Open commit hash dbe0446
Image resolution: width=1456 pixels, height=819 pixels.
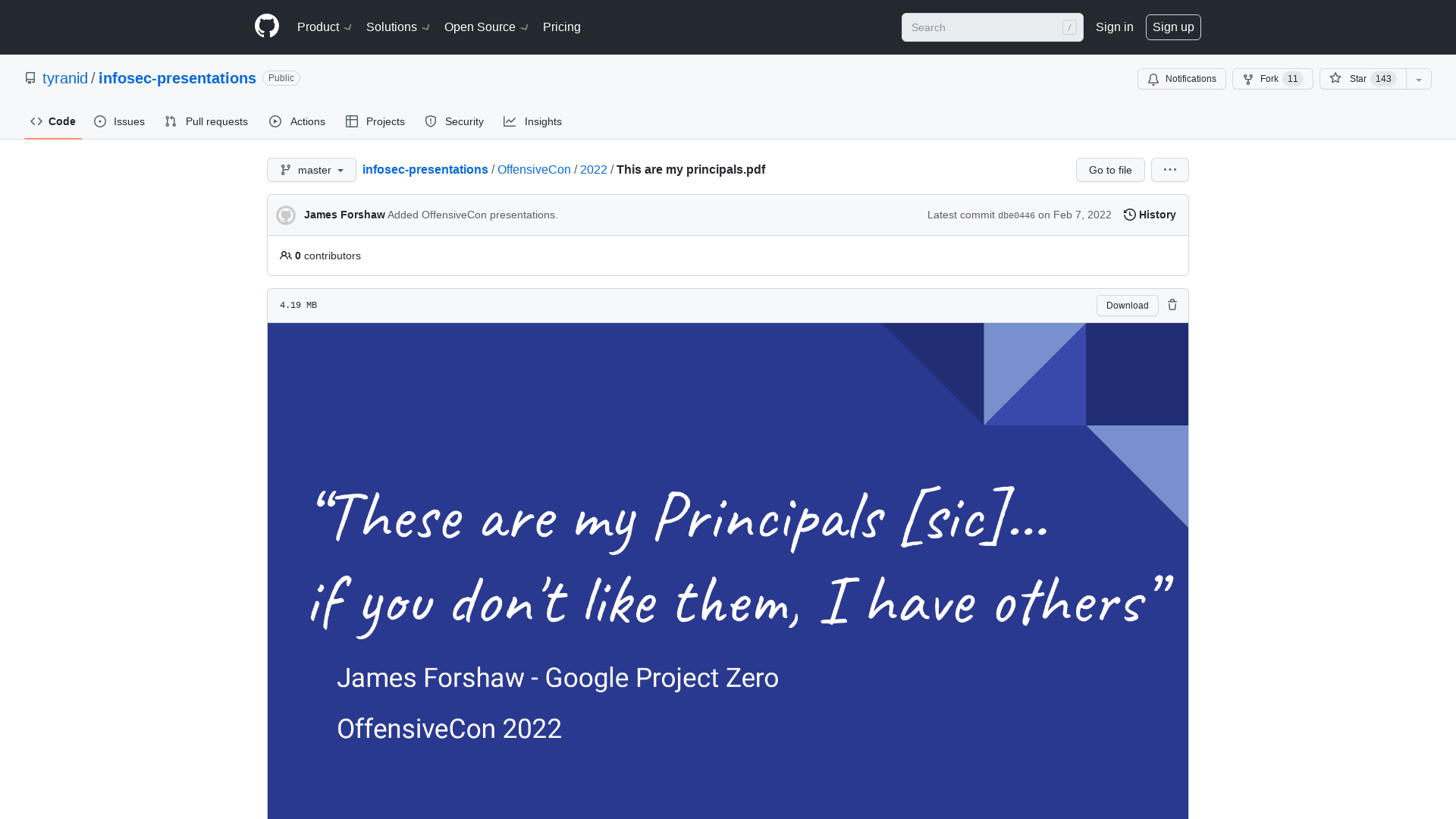1016,215
